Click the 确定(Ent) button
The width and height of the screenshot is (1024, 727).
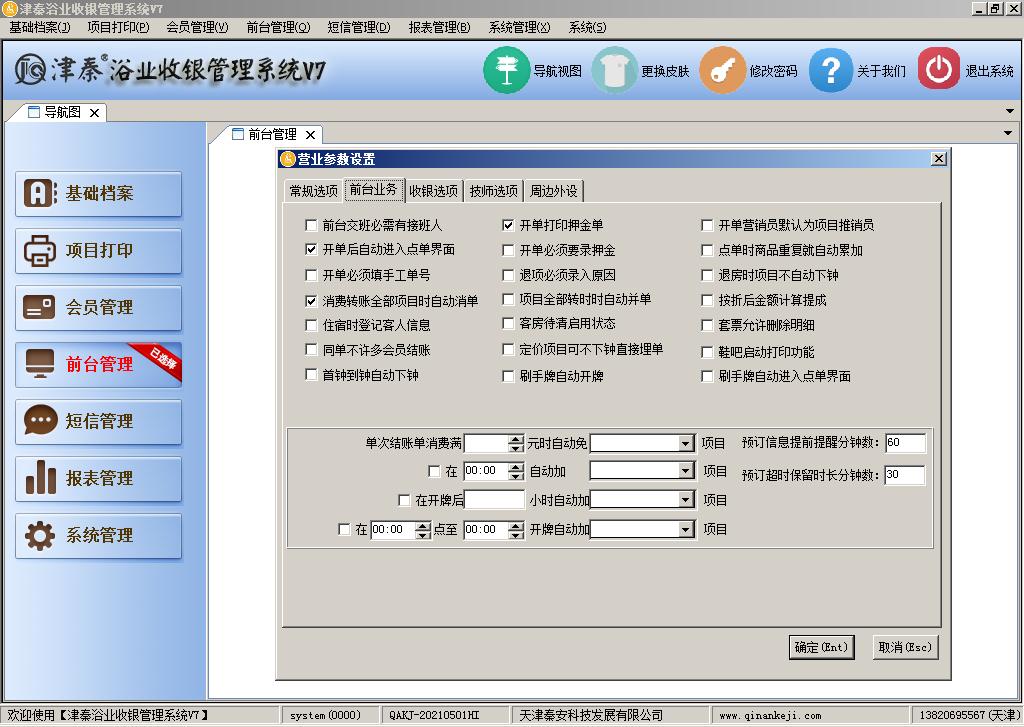(x=821, y=647)
